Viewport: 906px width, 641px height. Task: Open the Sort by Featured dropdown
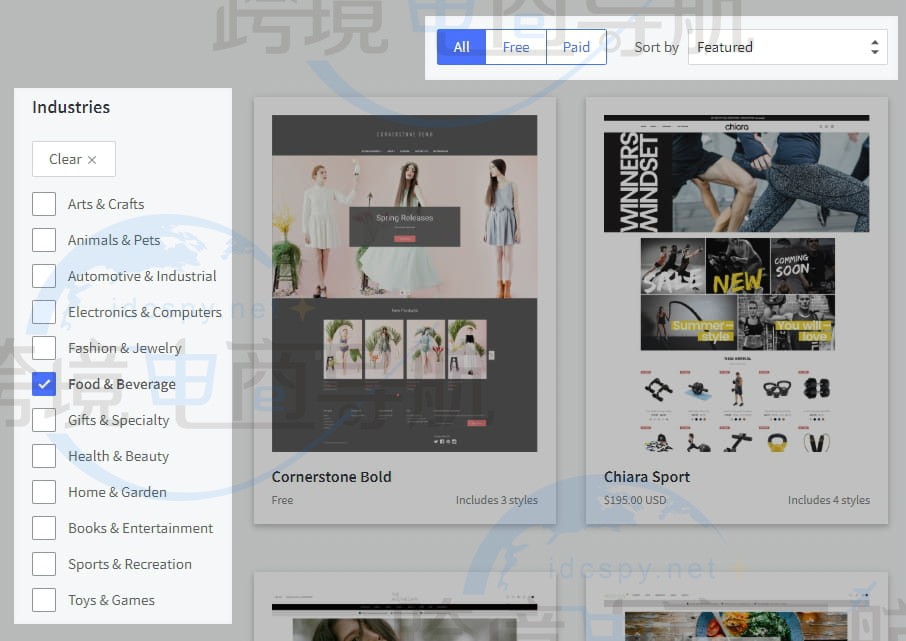point(788,46)
